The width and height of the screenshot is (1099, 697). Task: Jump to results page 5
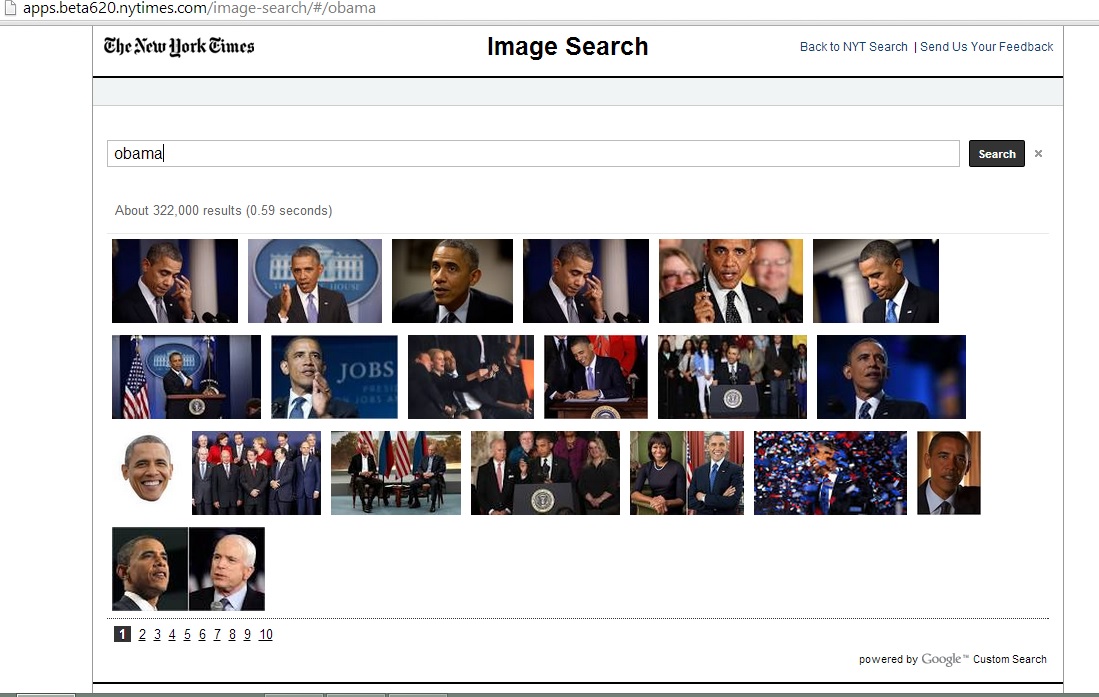187,635
